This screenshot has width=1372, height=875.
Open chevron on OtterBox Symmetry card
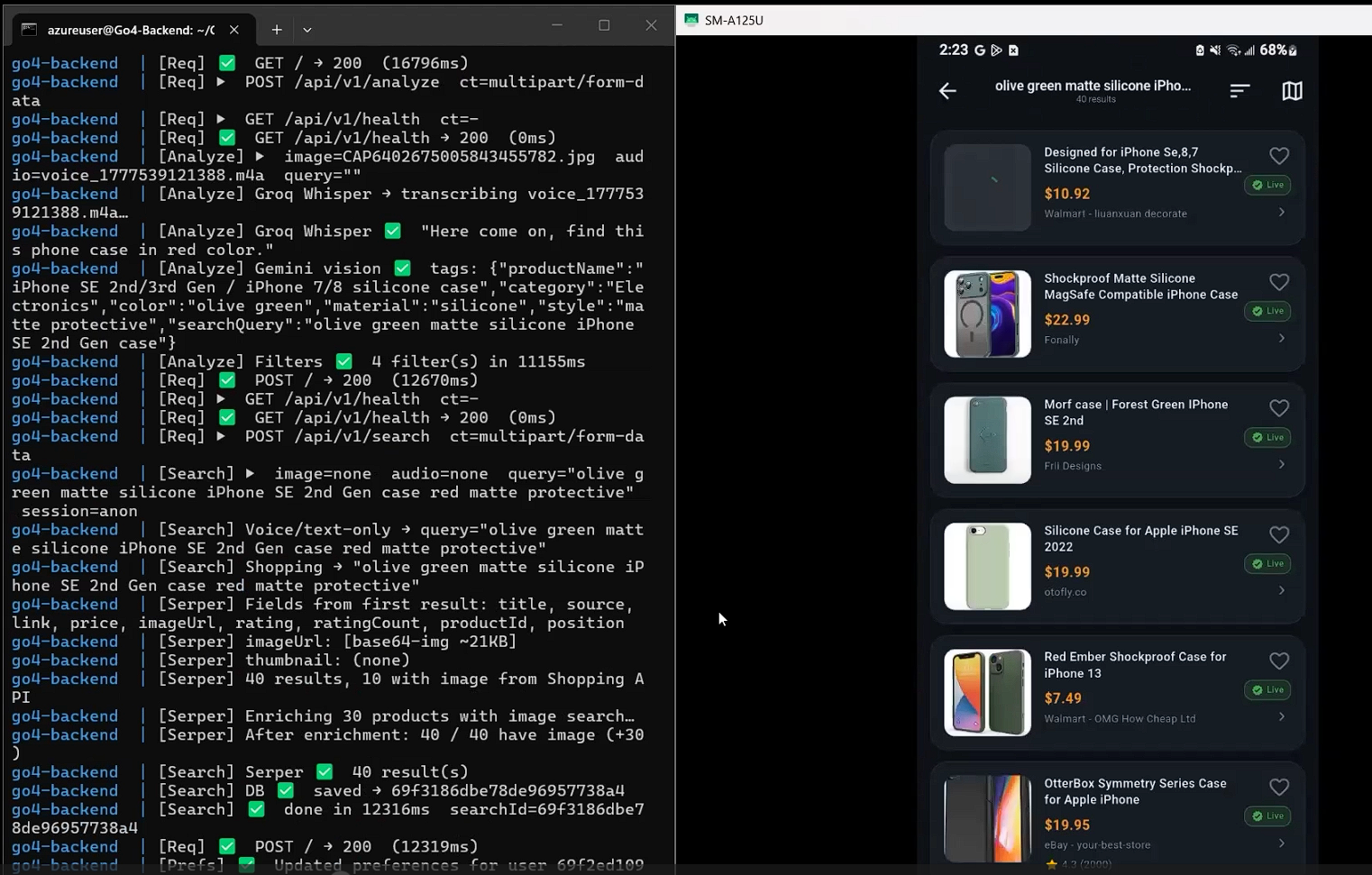1282,843
